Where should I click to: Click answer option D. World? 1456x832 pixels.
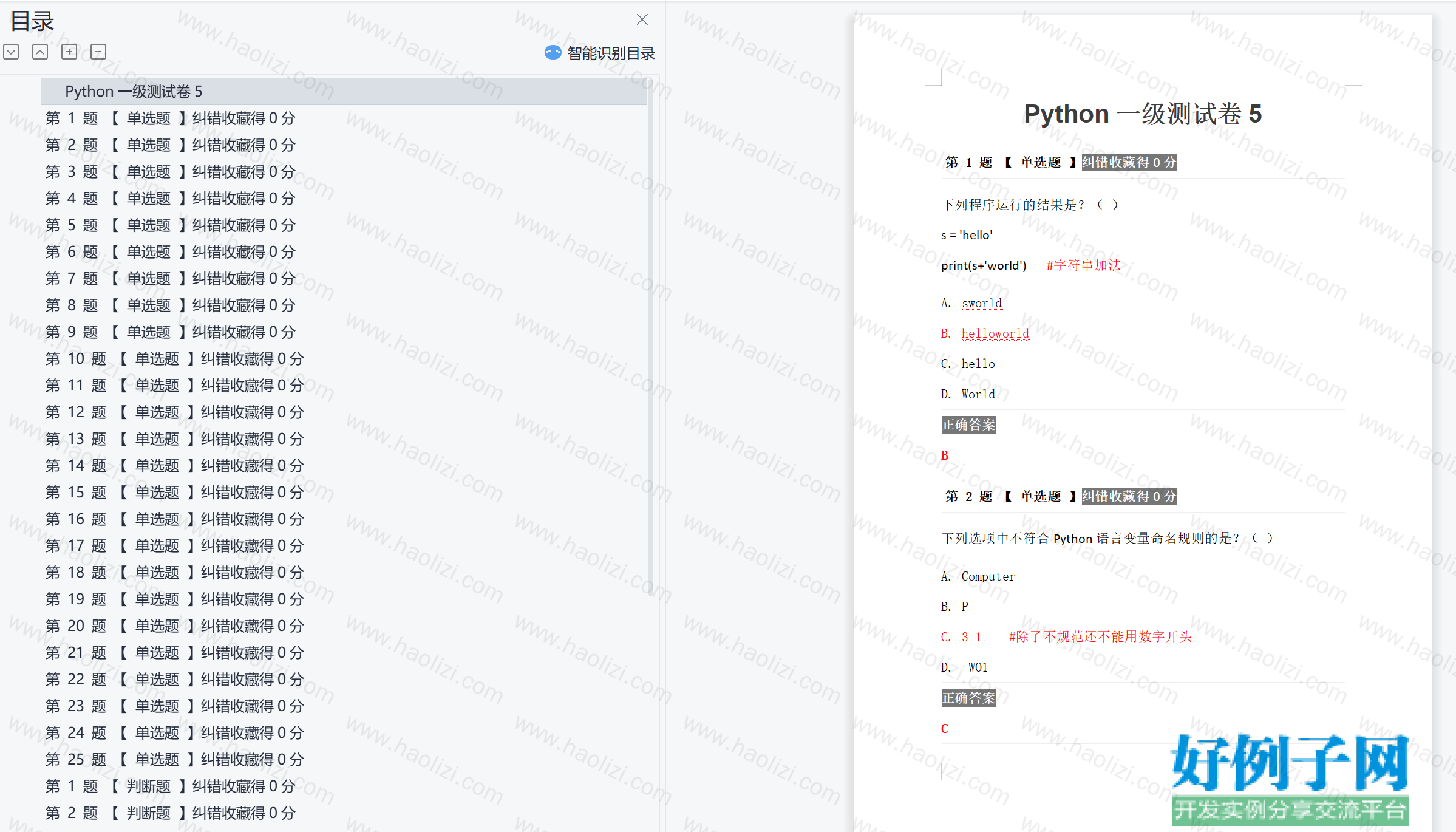click(x=968, y=394)
